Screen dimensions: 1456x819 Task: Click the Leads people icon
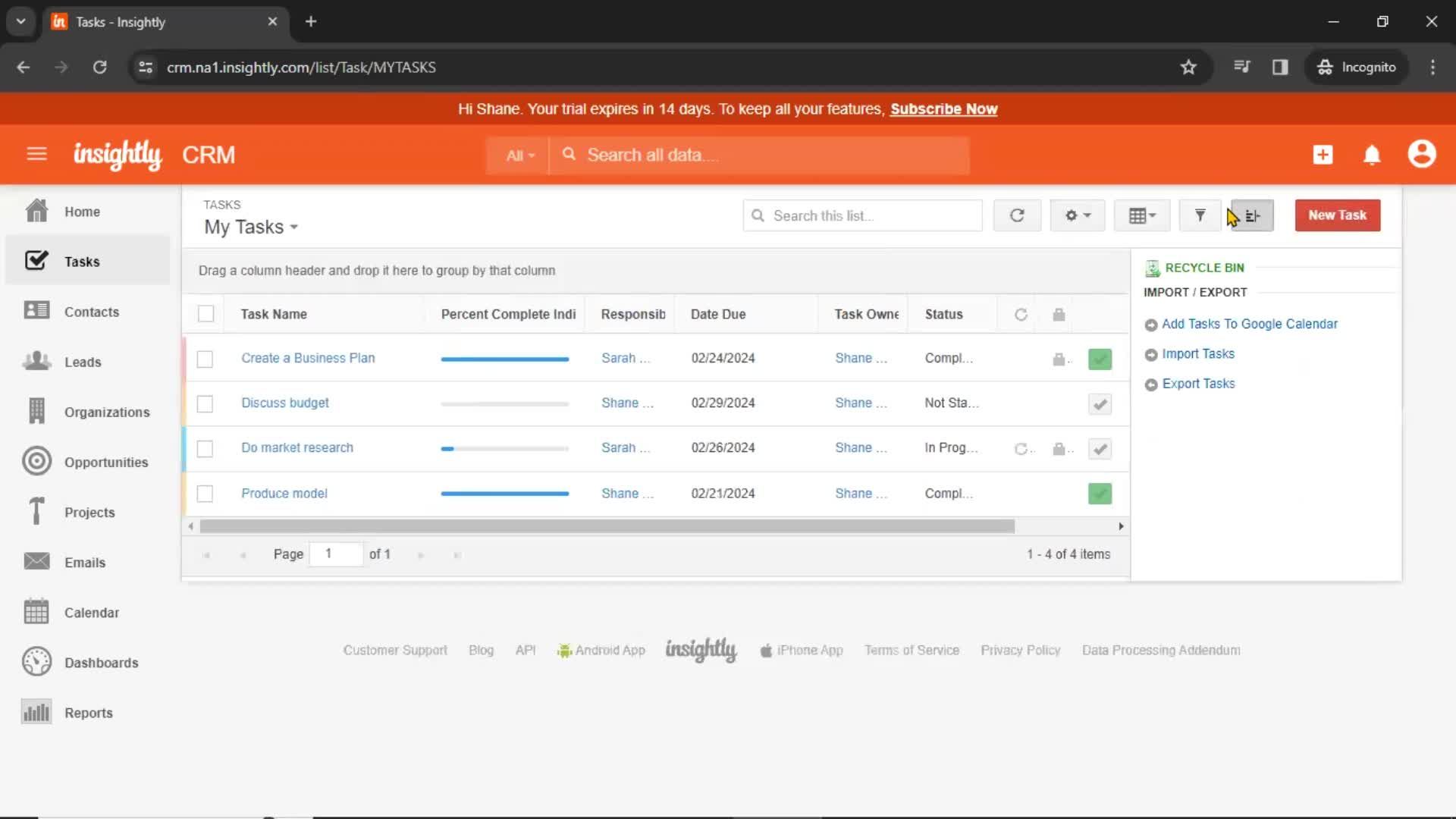(36, 361)
